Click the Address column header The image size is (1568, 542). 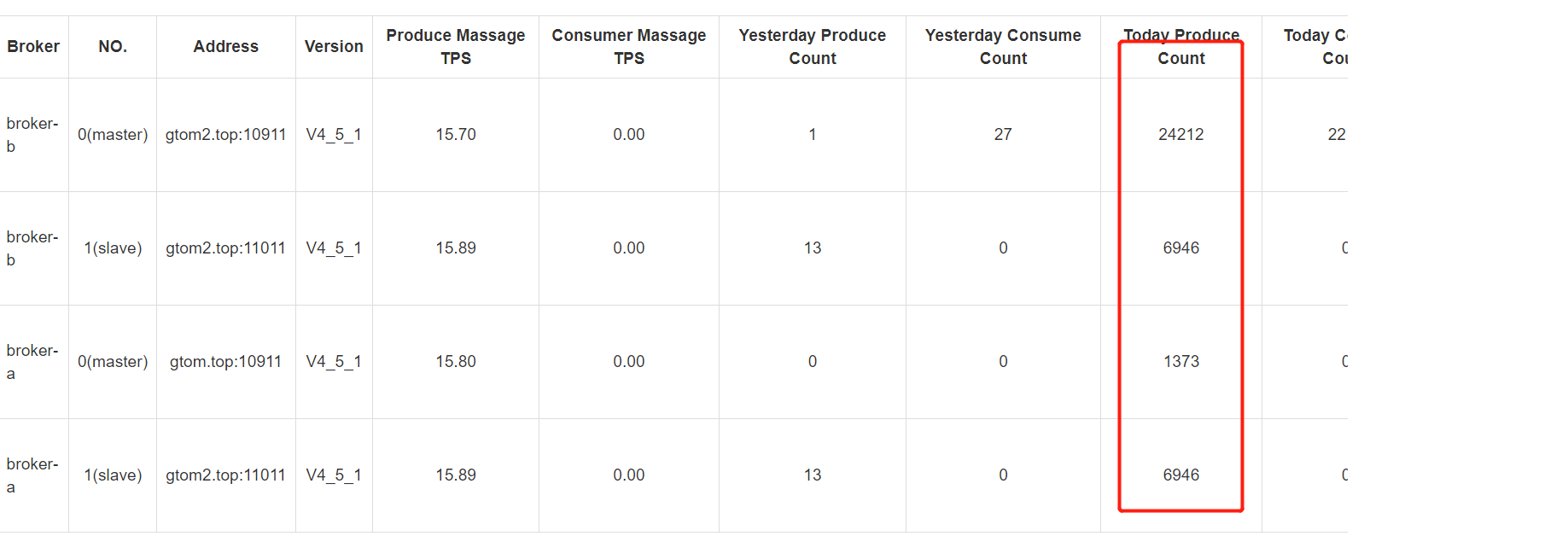[225, 47]
